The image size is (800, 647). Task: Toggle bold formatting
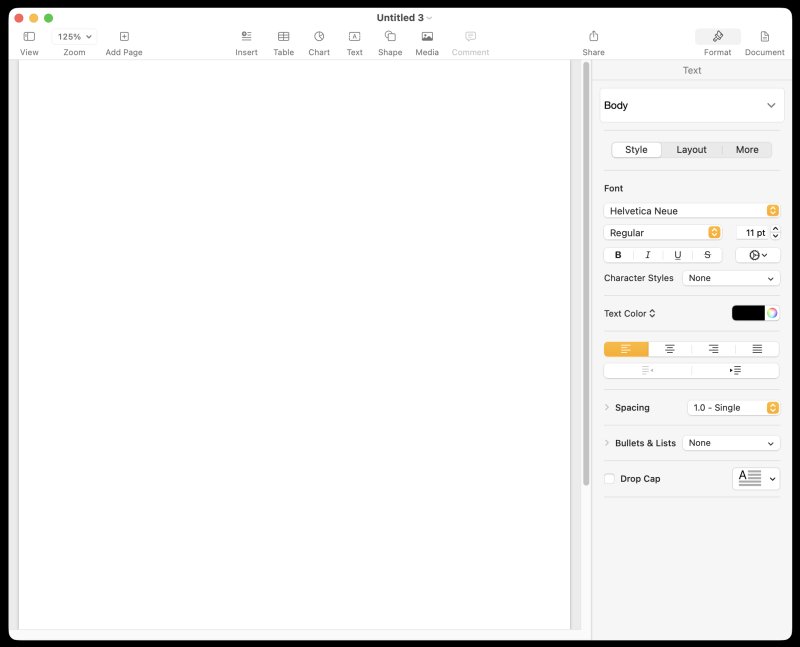pyautogui.click(x=618, y=255)
